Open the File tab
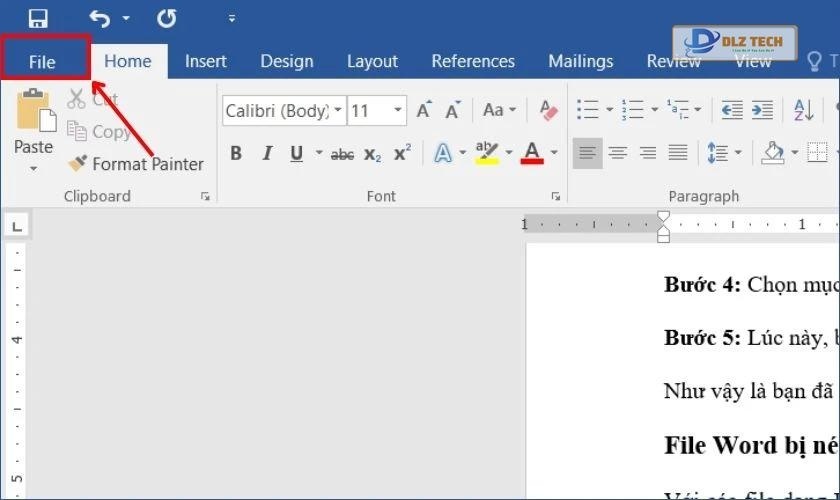 point(42,61)
